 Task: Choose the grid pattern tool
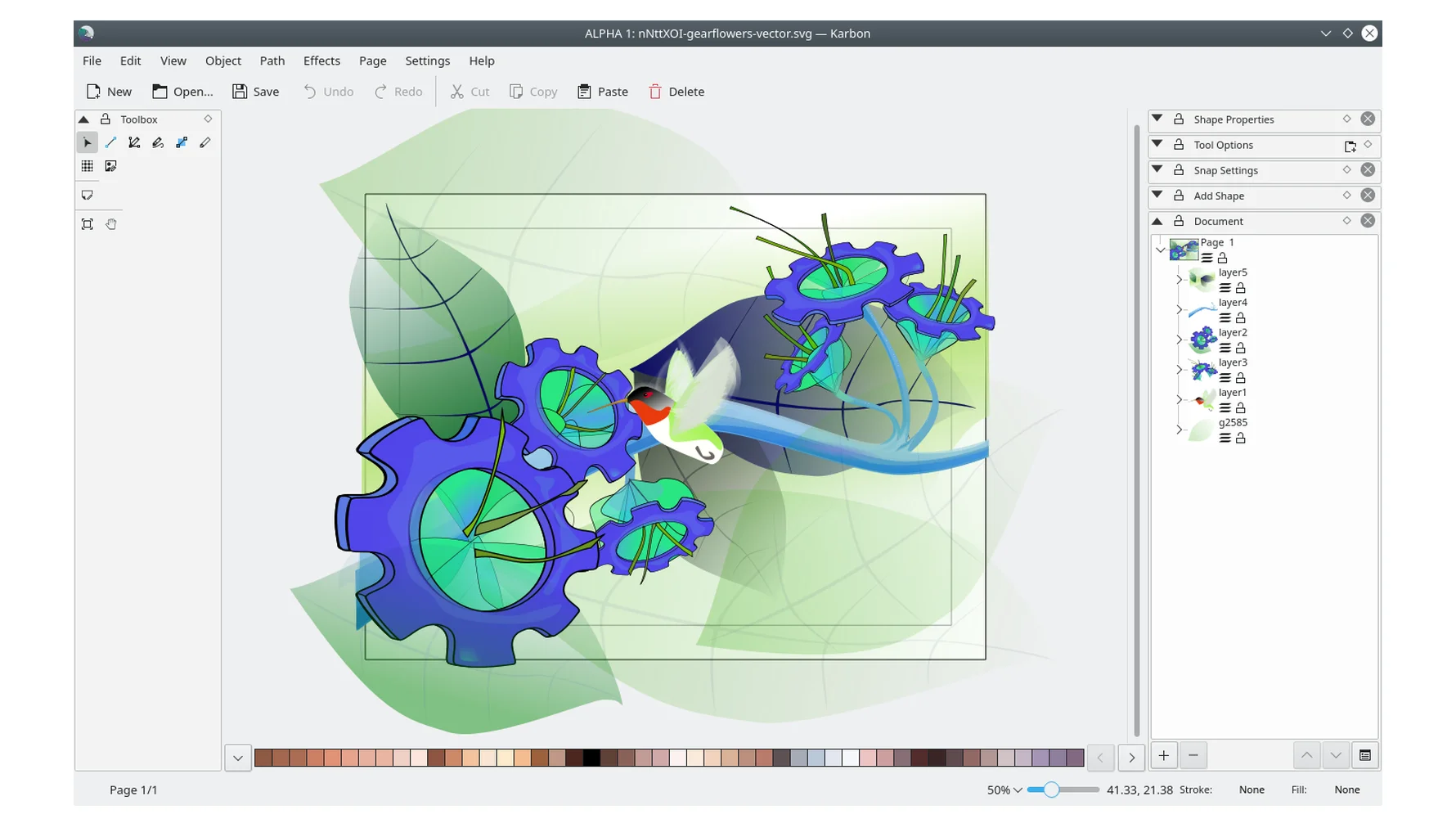click(x=88, y=166)
